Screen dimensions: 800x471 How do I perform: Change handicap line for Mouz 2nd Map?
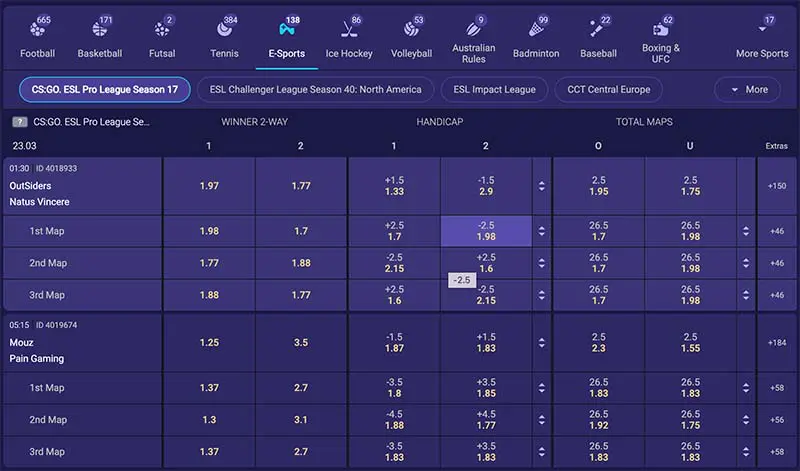(x=542, y=420)
